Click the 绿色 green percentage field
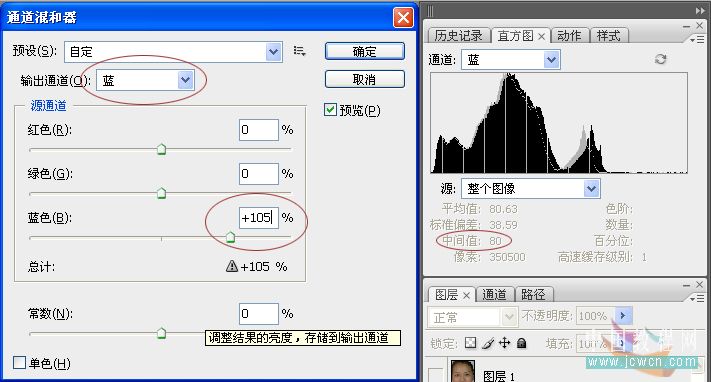This screenshot has height=382, width=711. [258, 174]
